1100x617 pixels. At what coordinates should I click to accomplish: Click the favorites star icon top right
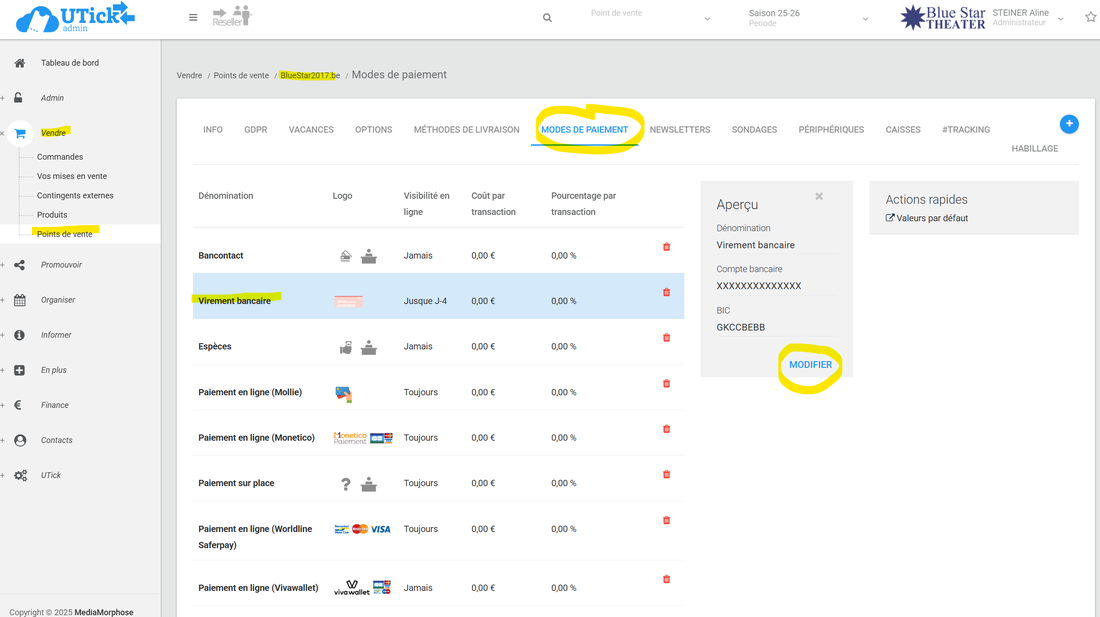pos(1090,17)
